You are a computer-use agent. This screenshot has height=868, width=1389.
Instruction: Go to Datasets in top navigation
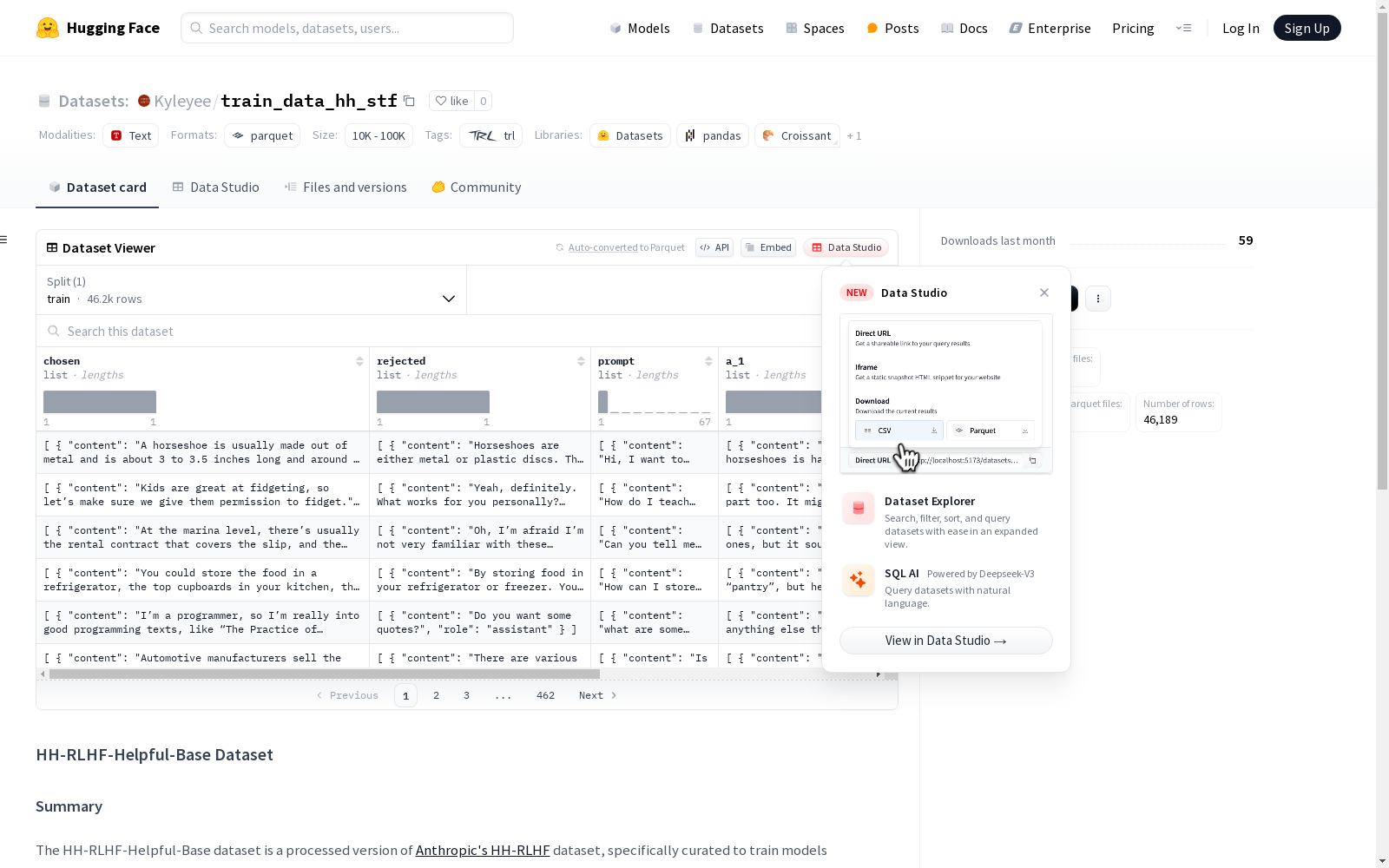coord(727,28)
